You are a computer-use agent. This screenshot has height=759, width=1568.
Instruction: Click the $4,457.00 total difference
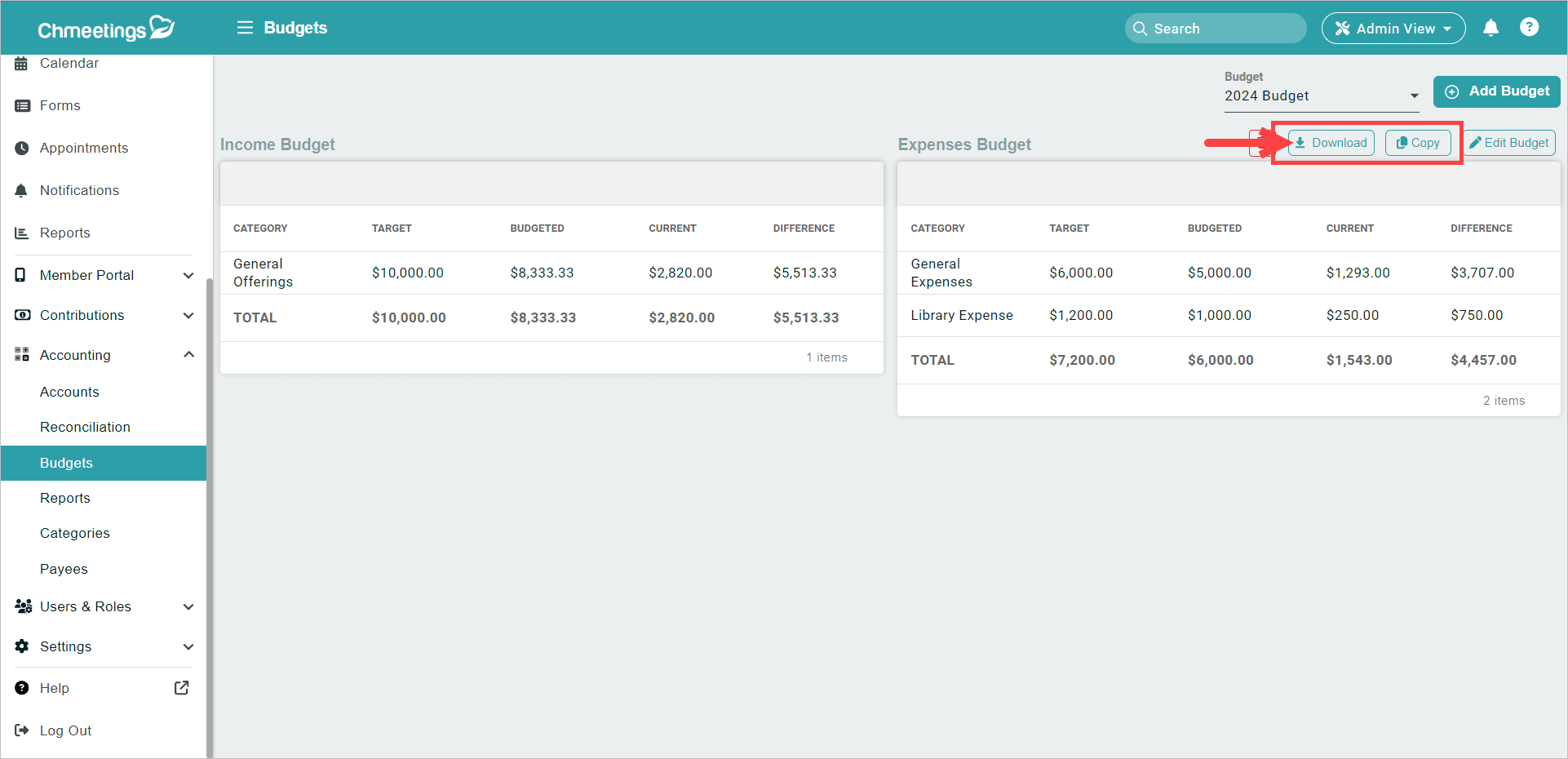1483,360
